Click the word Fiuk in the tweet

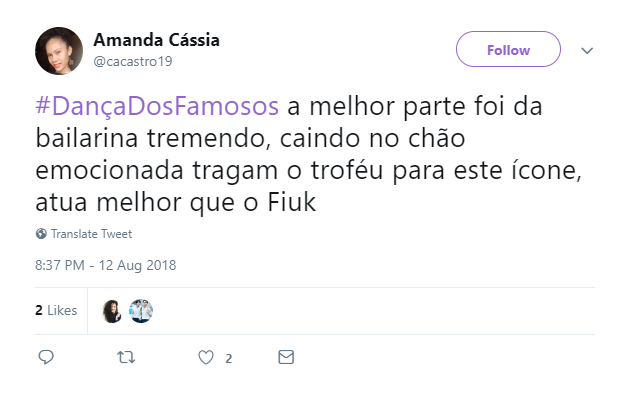[291, 202]
